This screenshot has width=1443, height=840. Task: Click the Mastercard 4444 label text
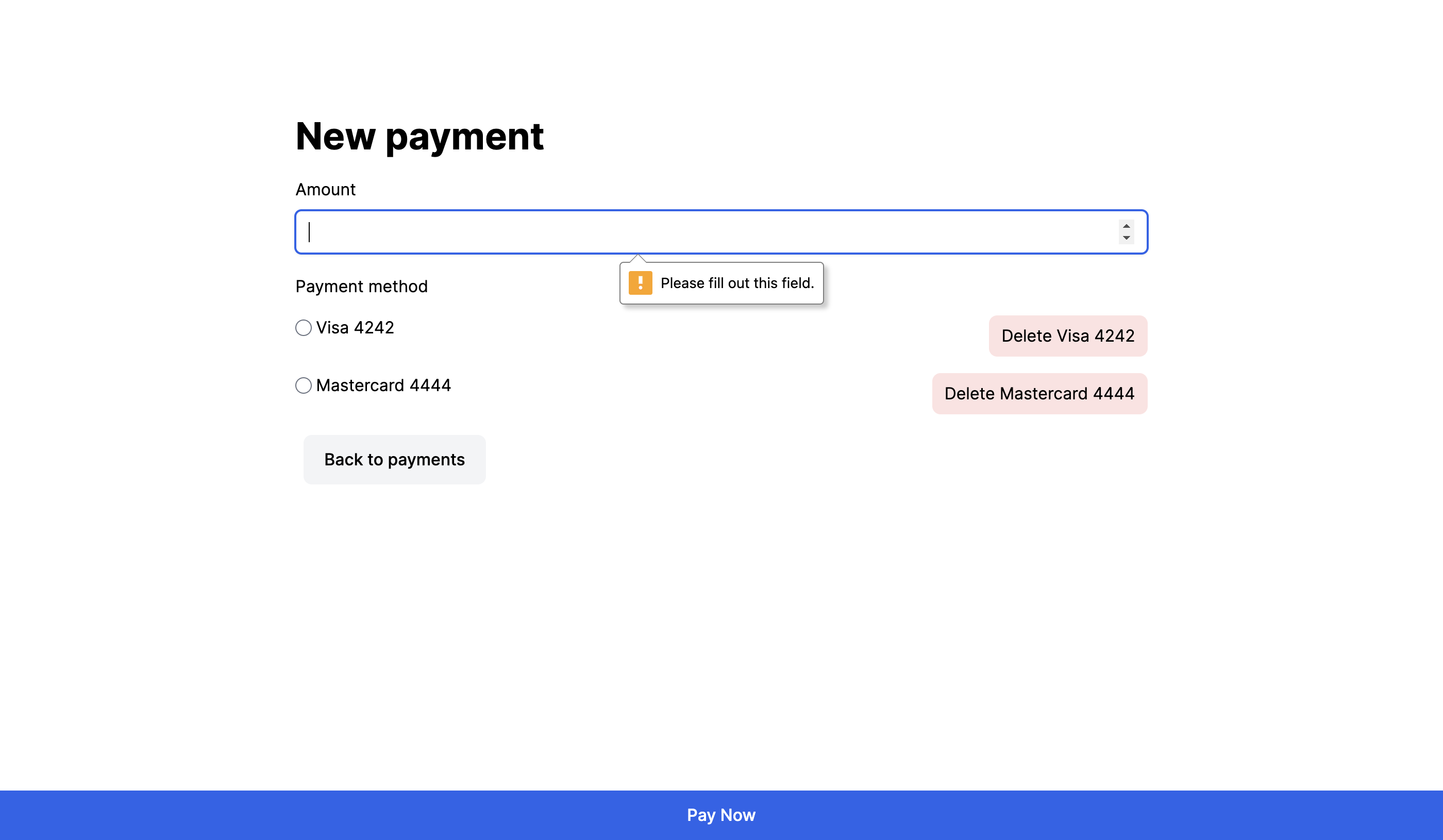click(x=383, y=385)
